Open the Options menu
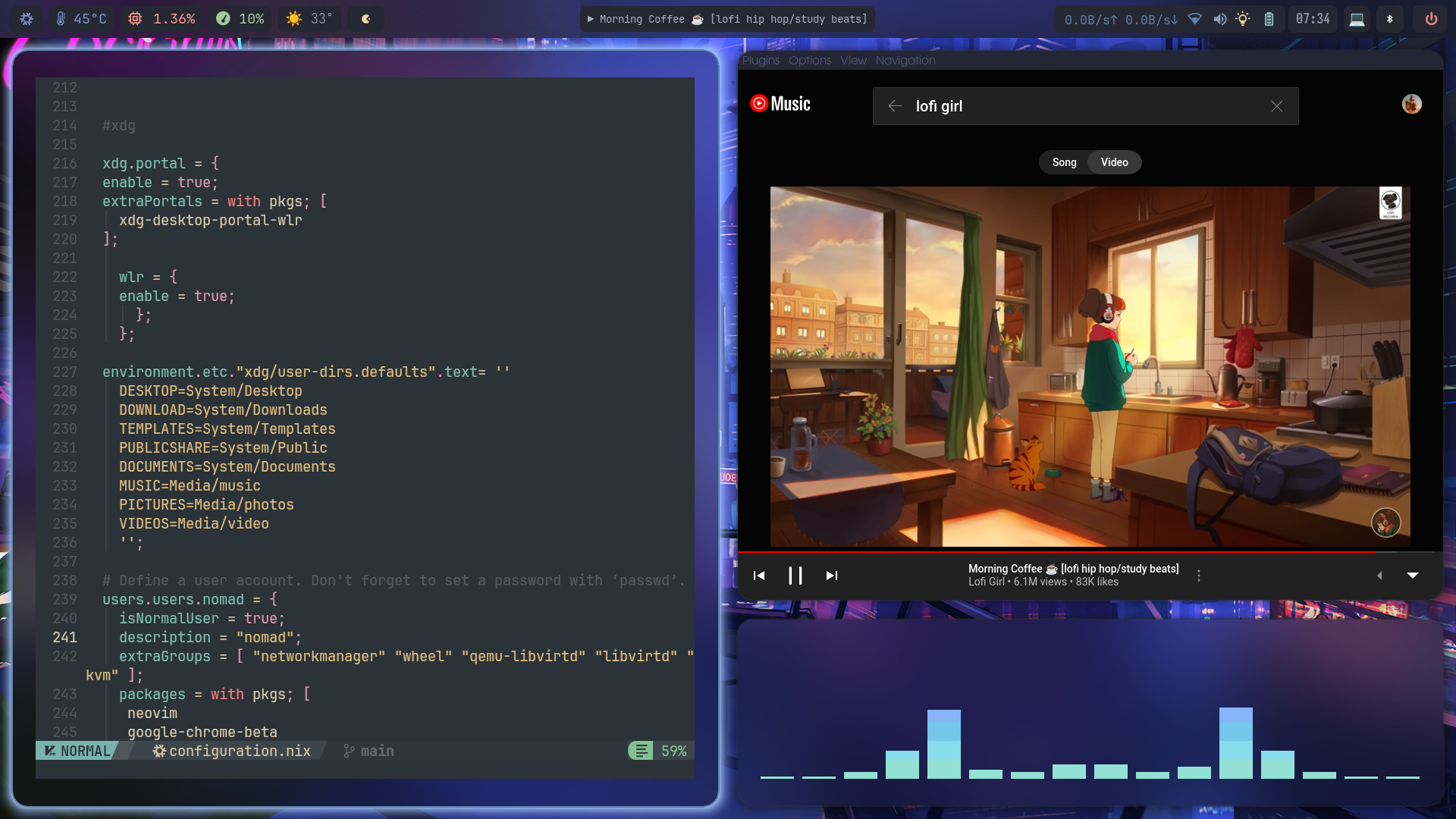This screenshot has height=819, width=1456. pos(809,61)
